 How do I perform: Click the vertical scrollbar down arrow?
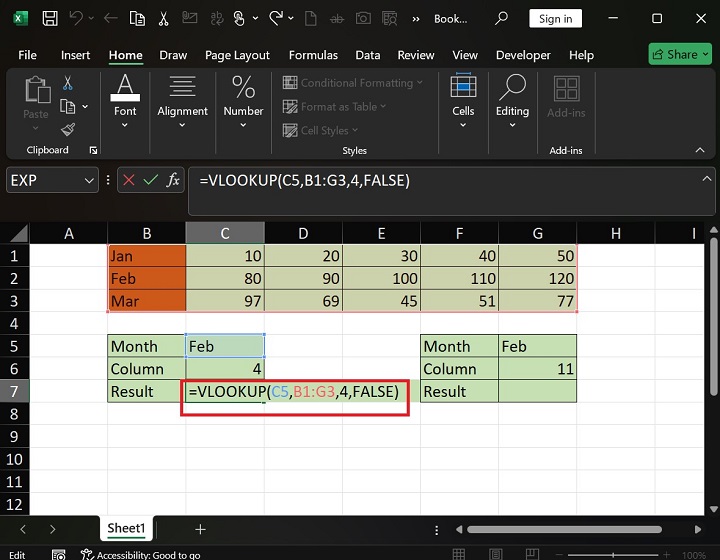tap(714, 509)
